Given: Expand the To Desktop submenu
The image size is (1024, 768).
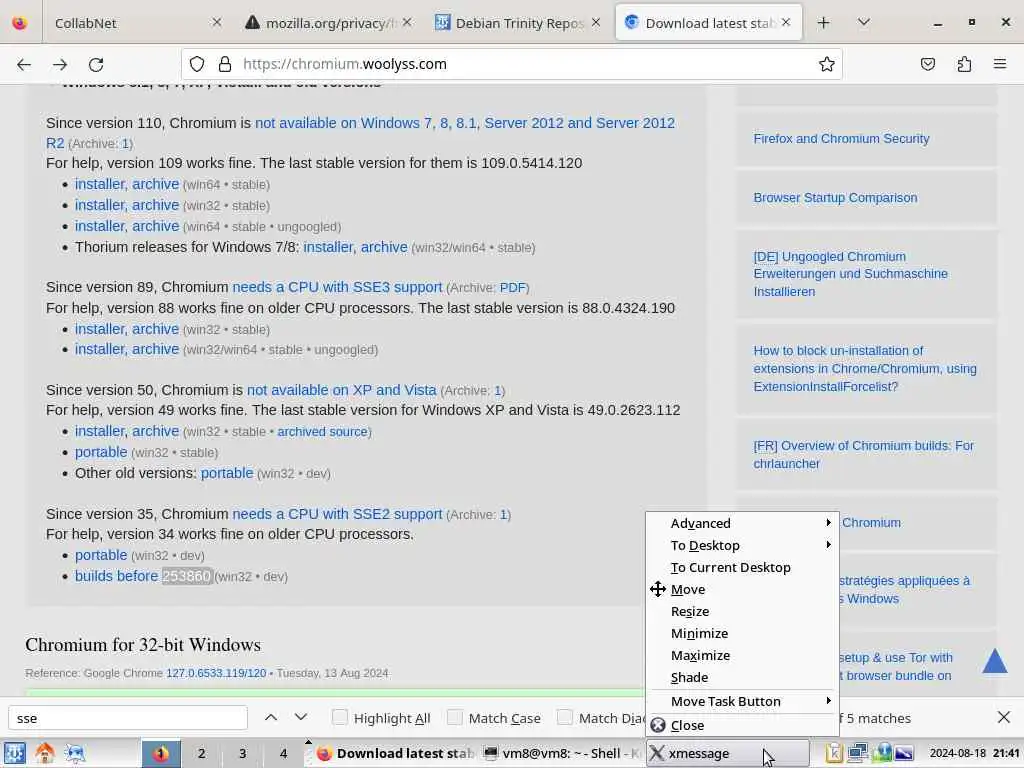Looking at the screenshot, I should coord(742,545).
